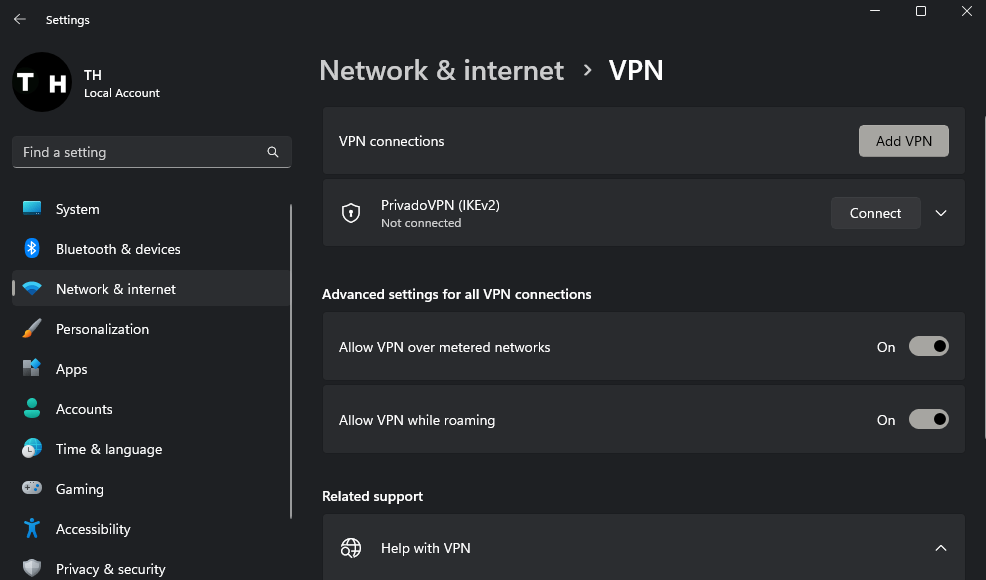Click the back arrow in title bar
This screenshot has width=986, height=580.
click(20, 19)
